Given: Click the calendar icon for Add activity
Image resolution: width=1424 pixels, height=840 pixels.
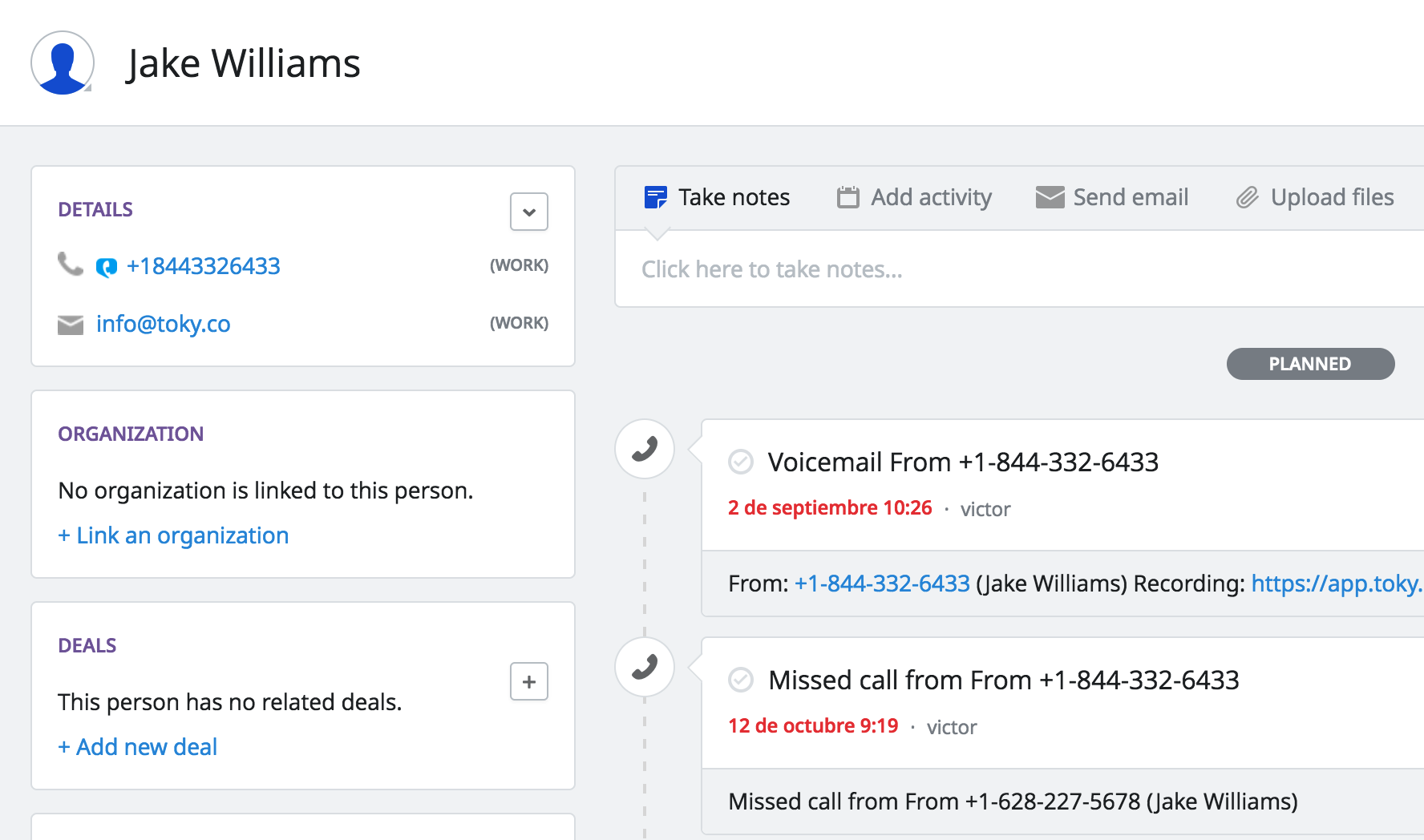Looking at the screenshot, I should click(x=848, y=197).
